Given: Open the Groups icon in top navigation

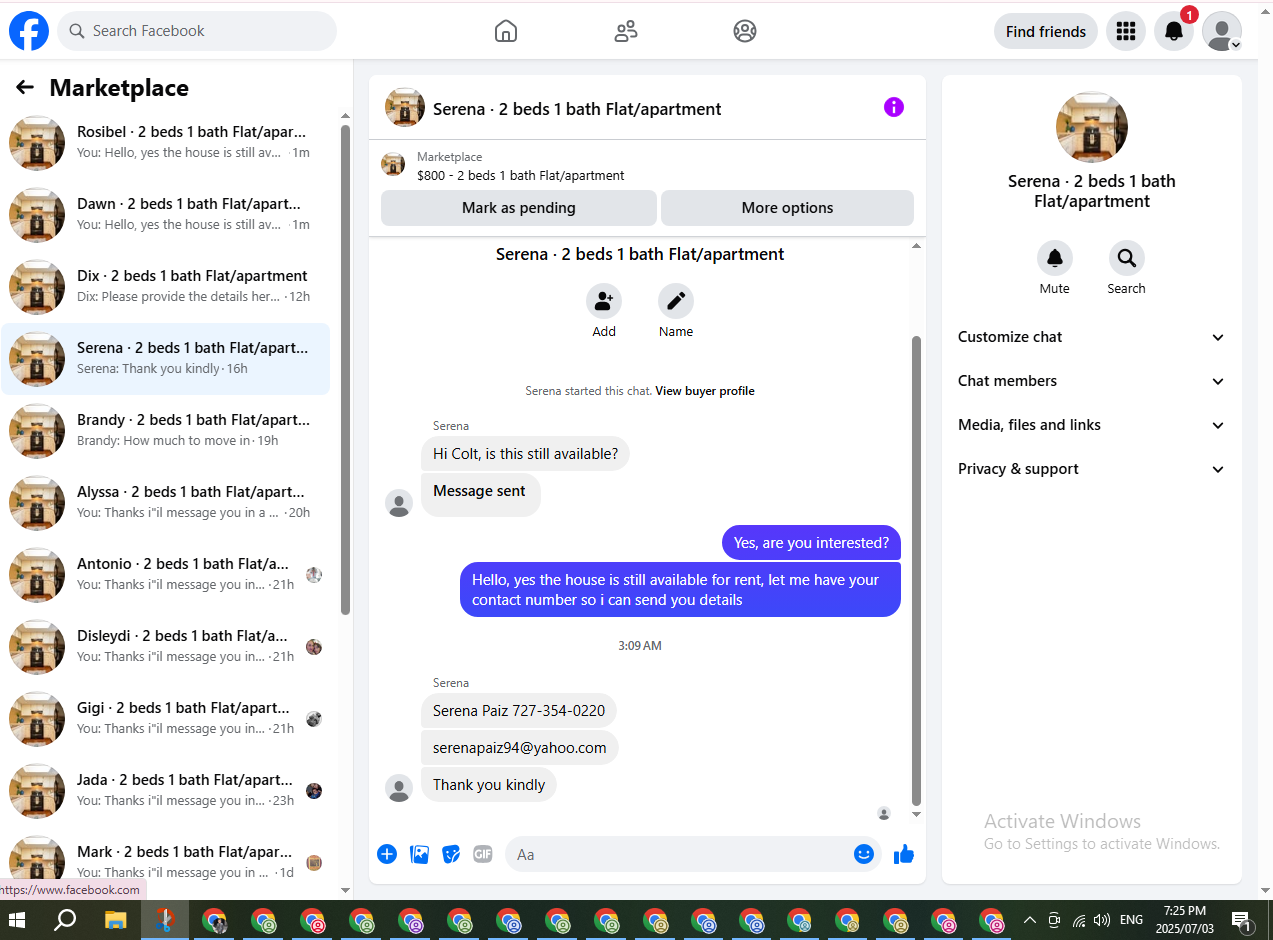Looking at the screenshot, I should click(x=745, y=31).
